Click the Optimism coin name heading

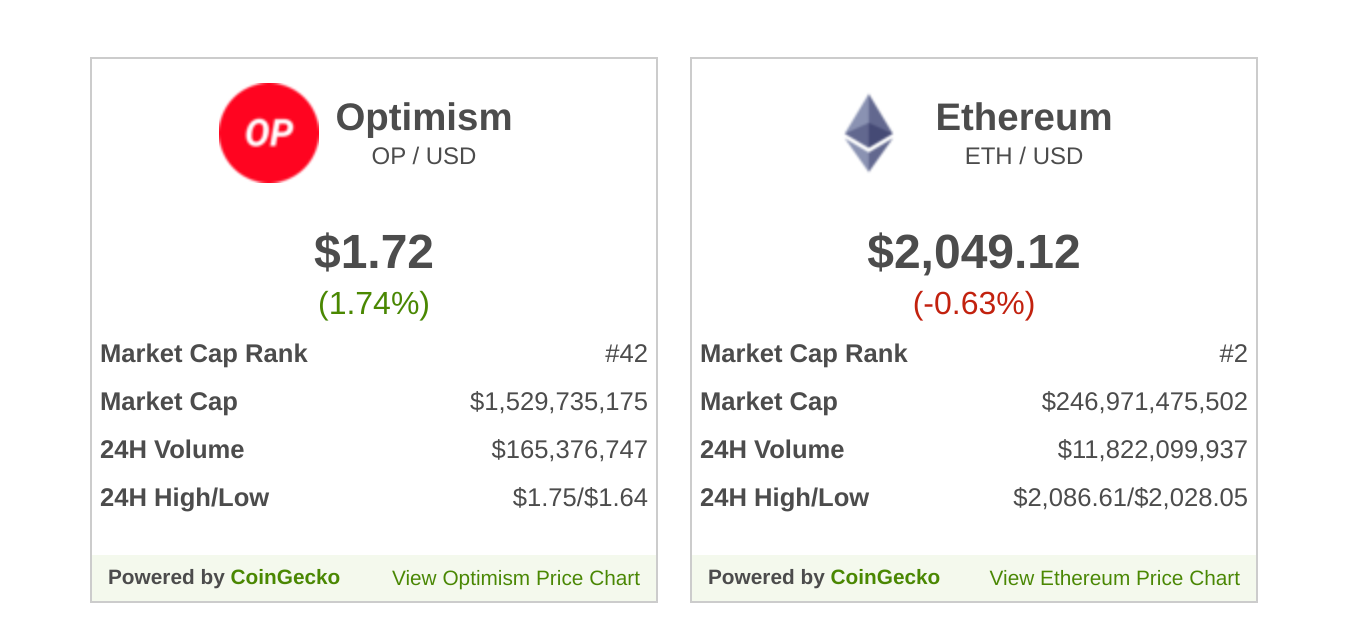click(423, 117)
